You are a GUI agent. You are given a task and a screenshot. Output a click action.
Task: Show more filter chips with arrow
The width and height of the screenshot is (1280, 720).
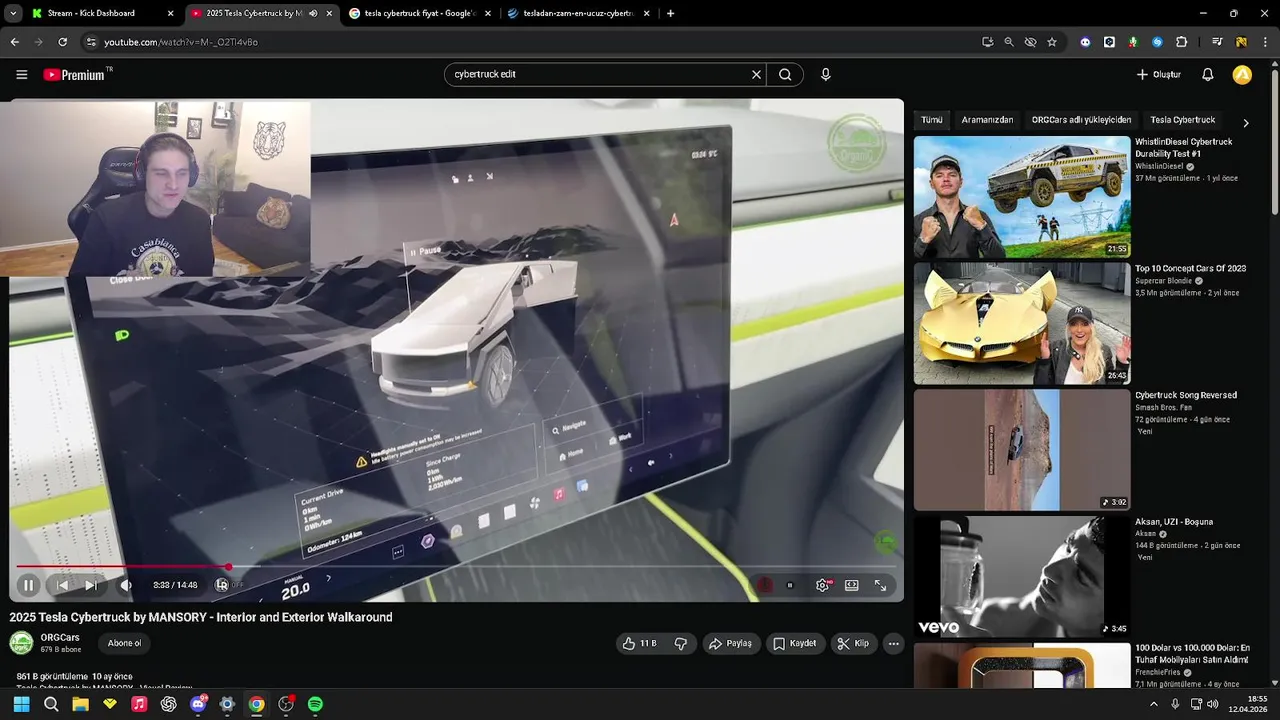point(1246,123)
